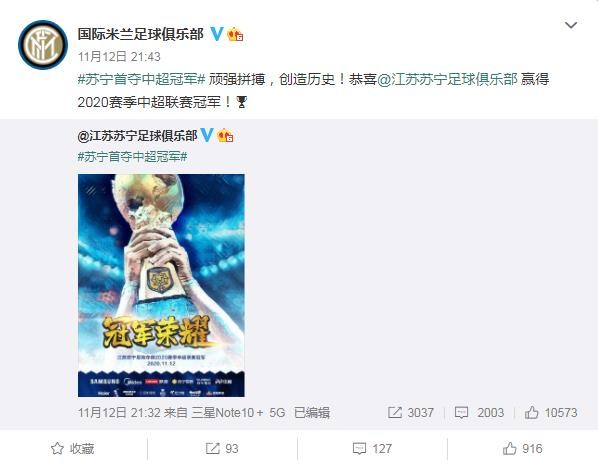
Task: Open the original post's comments showing 2003
Action: [x=479, y=412]
